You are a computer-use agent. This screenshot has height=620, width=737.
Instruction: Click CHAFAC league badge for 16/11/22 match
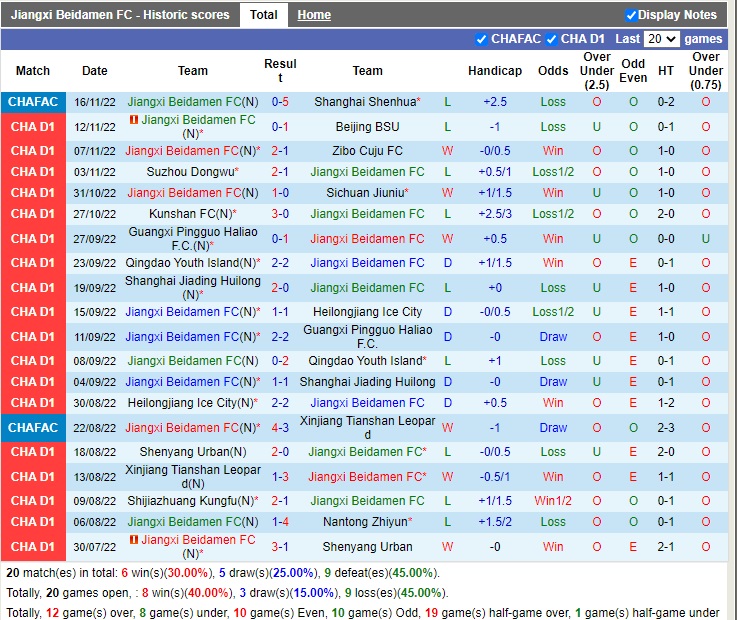pyautogui.click(x=33, y=102)
